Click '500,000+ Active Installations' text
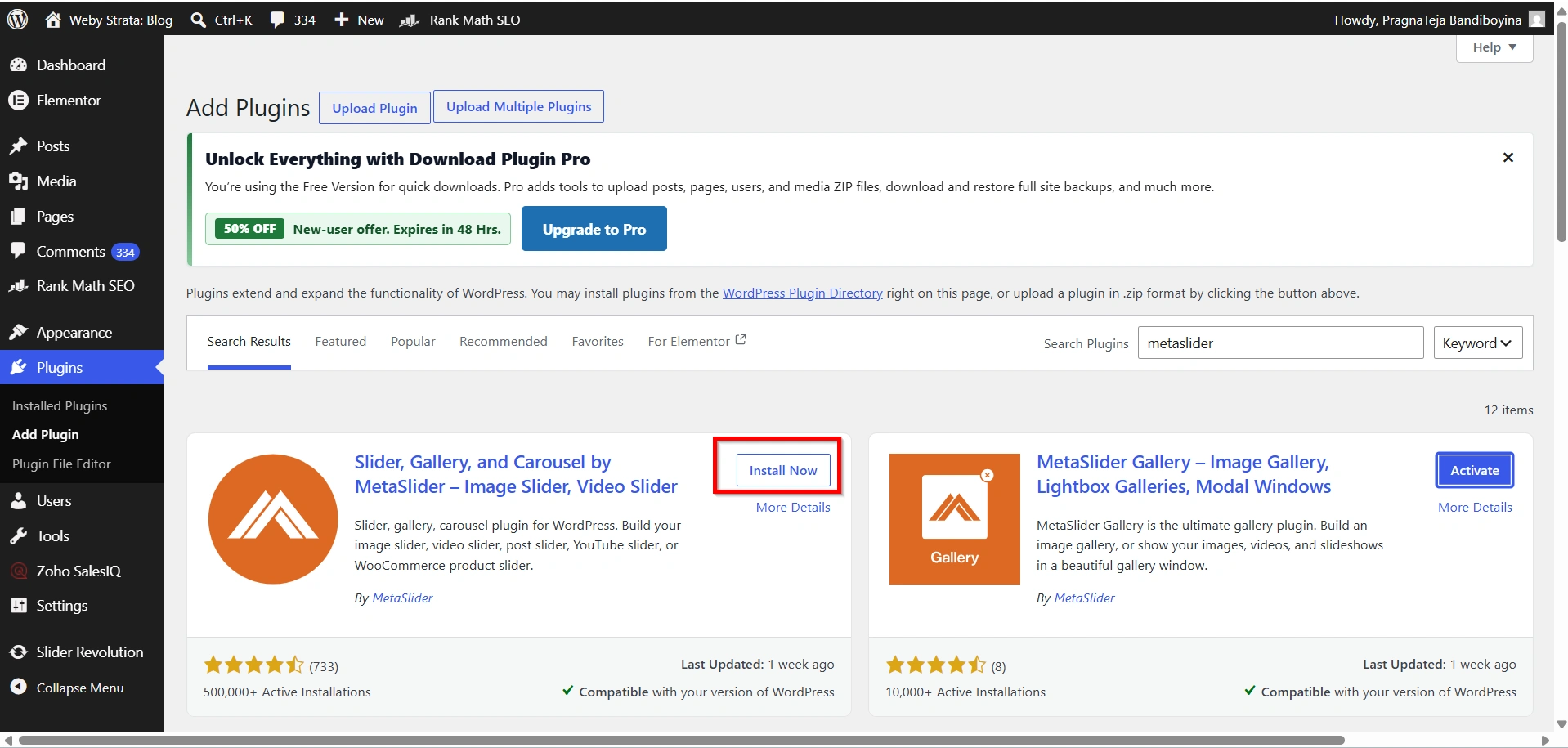Viewport: 1568px width, 748px height. (x=287, y=692)
